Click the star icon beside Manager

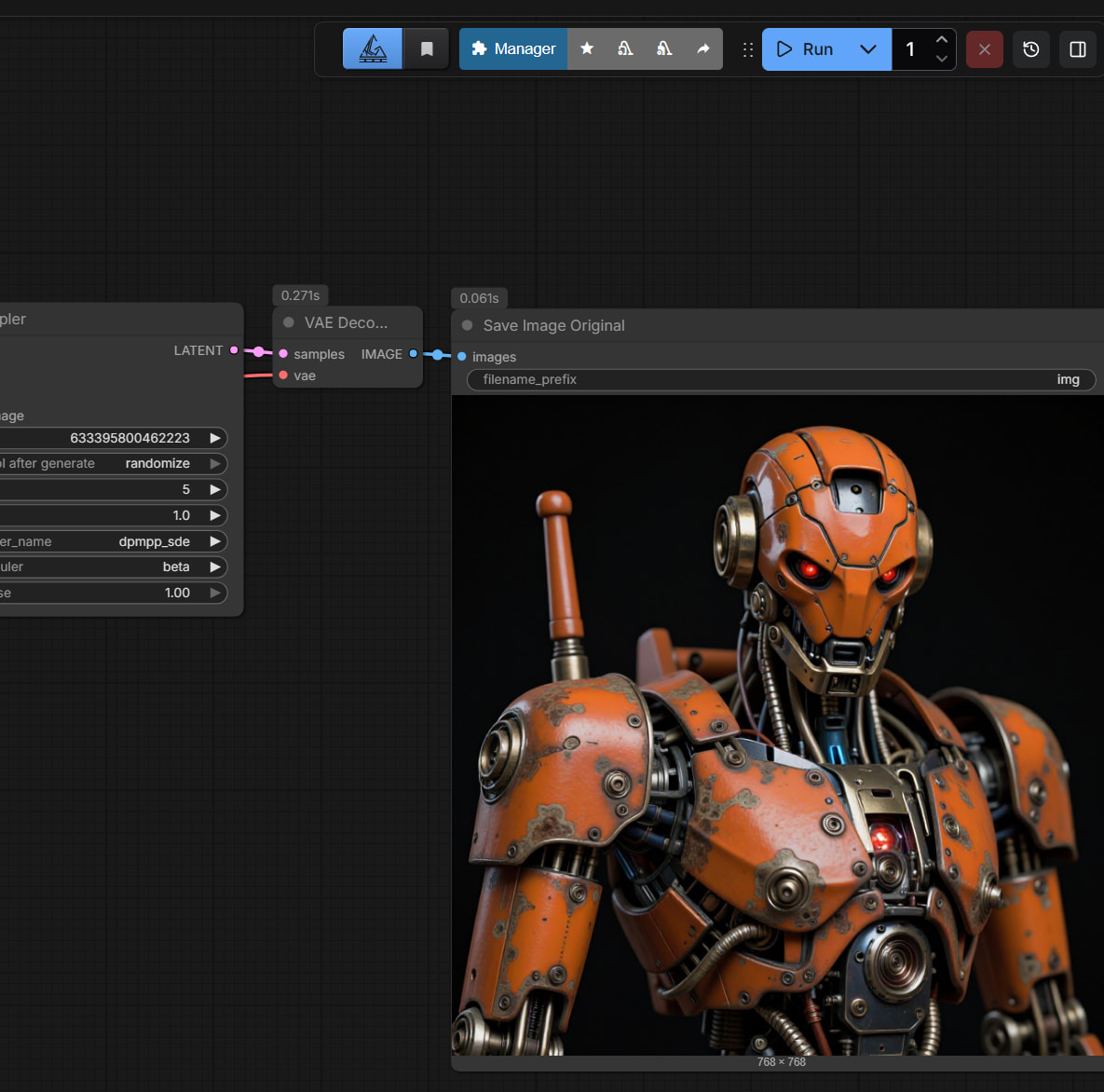(x=587, y=48)
